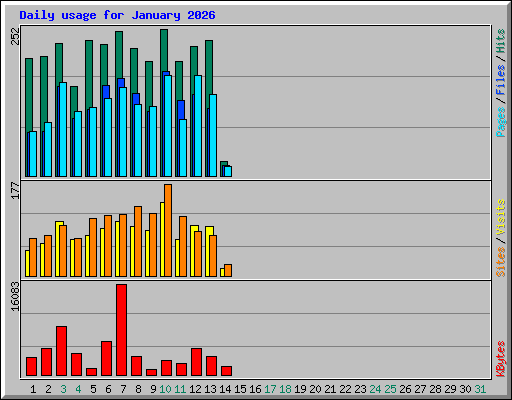Click day 6 on the axis

[x=108, y=389]
